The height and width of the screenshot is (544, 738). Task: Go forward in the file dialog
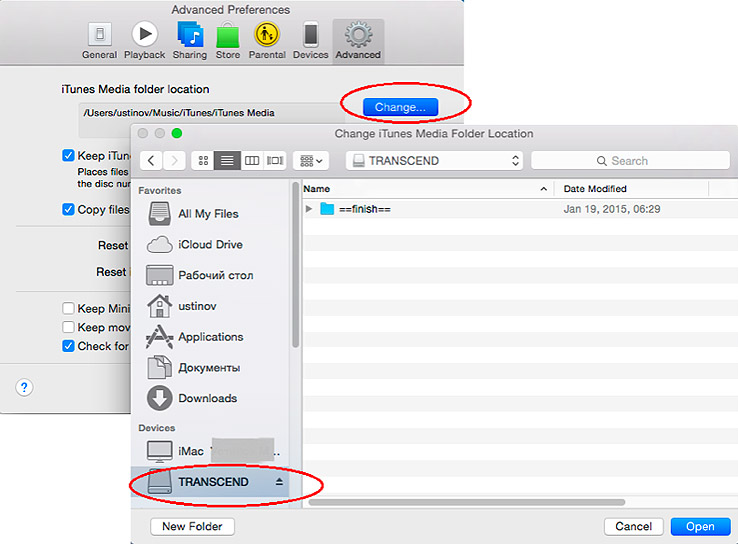pyautogui.click(x=174, y=160)
